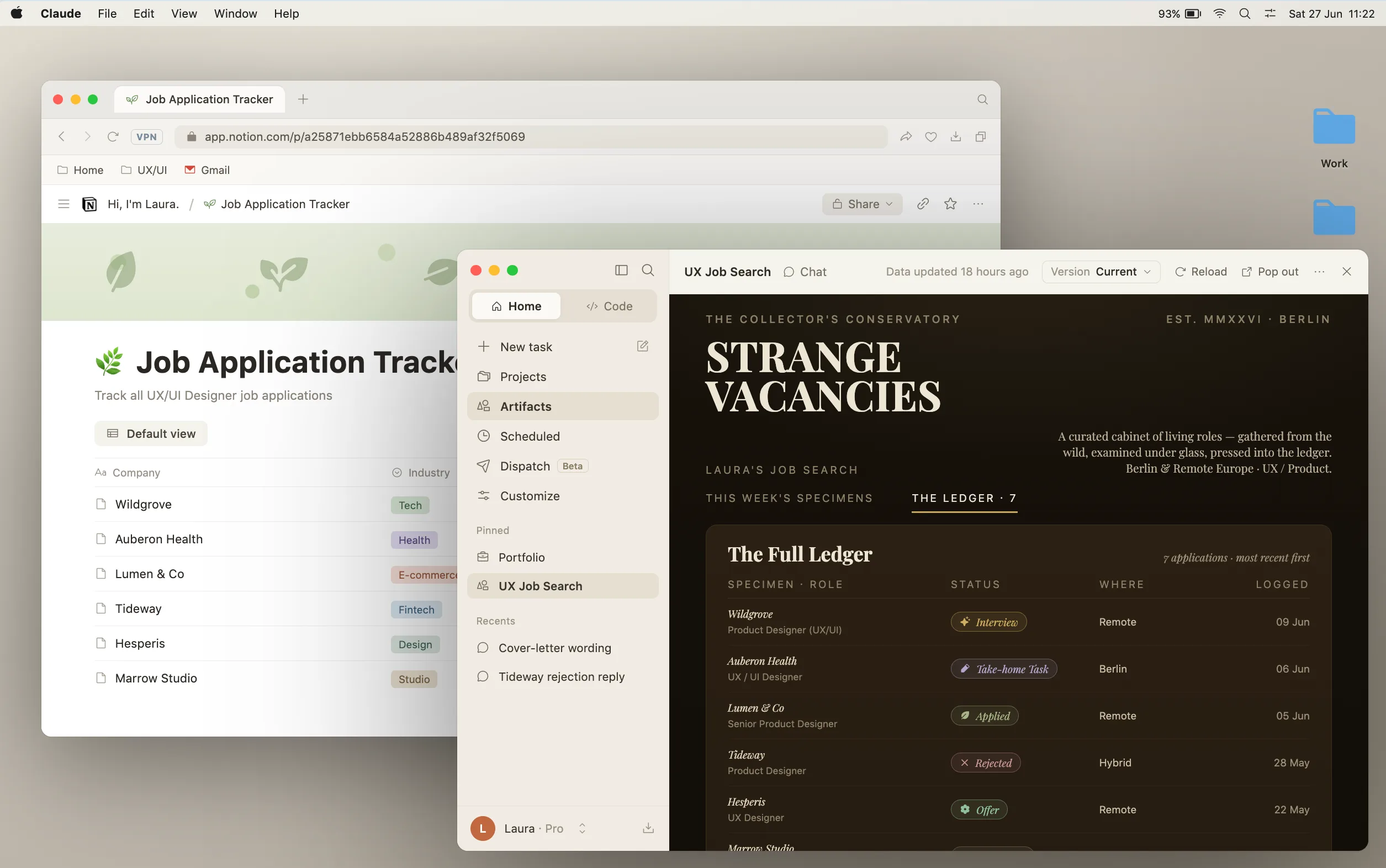
Task: Open the Edit menu in the menu bar
Action: (x=144, y=13)
